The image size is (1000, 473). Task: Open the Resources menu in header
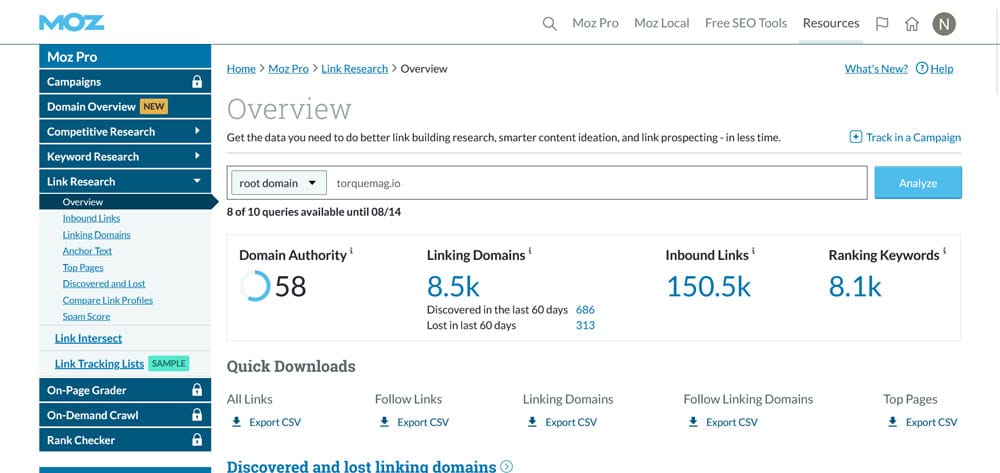(830, 23)
